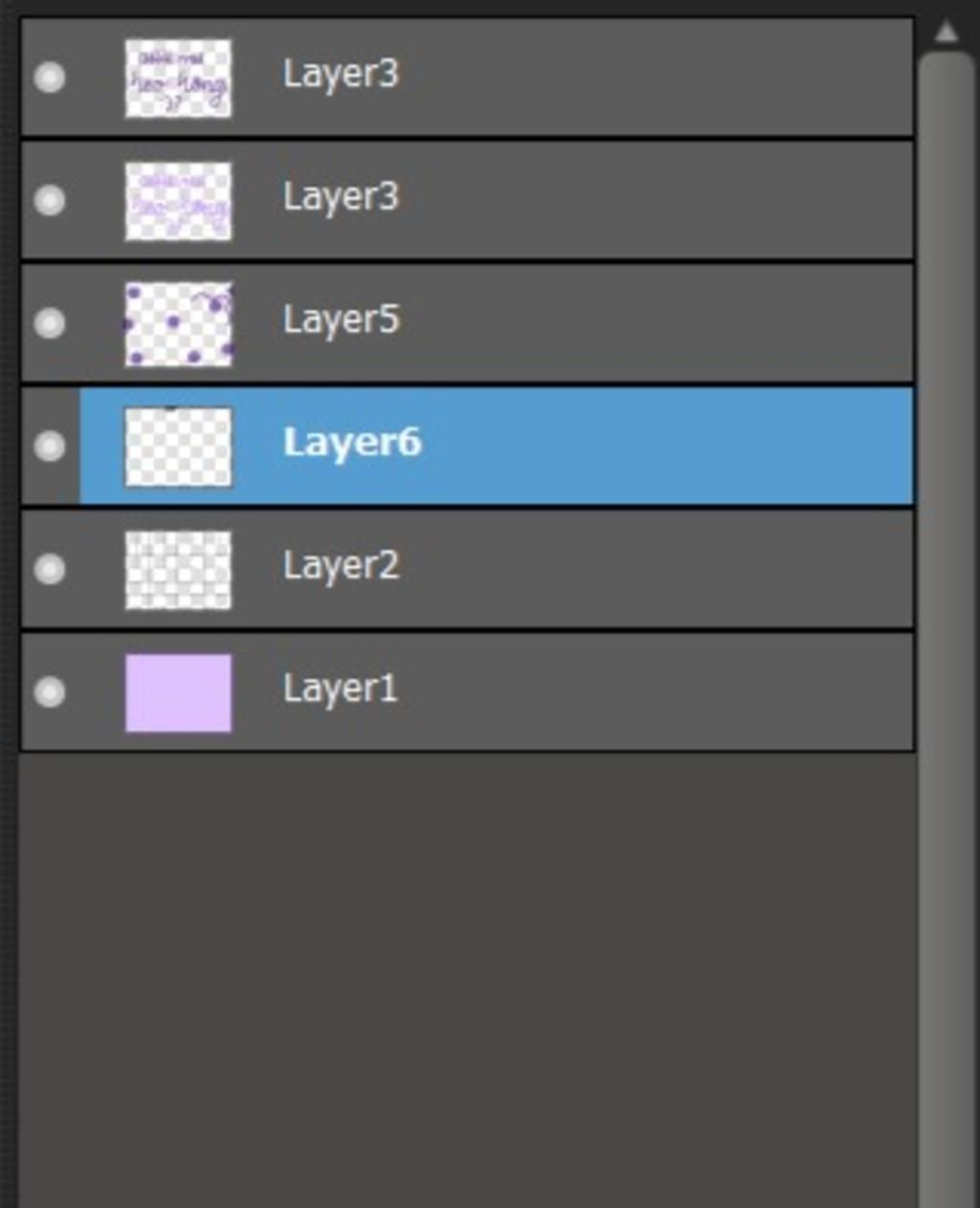This screenshot has height=1208, width=980.
Task: Toggle visibility dot of topmost Layer3
Action: click(x=49, y=78)
